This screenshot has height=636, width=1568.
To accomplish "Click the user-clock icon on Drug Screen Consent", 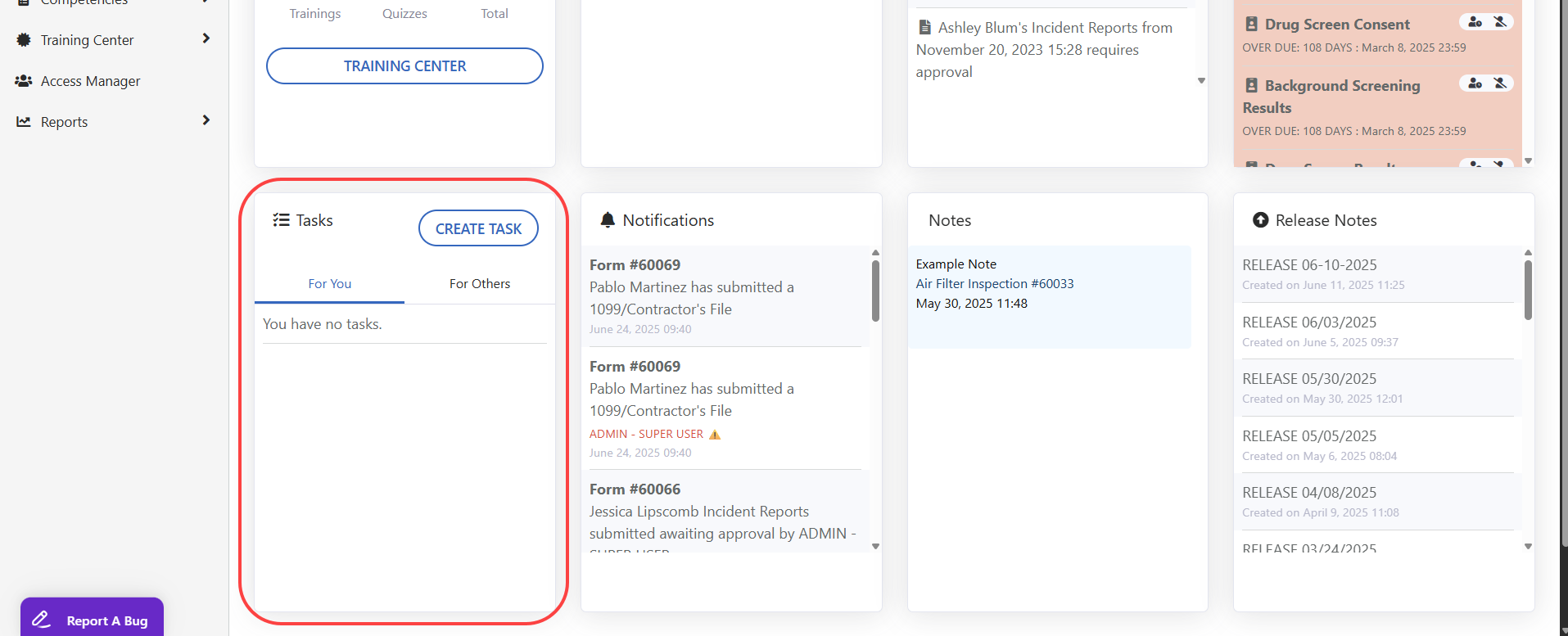I will tap(1475, 22).
